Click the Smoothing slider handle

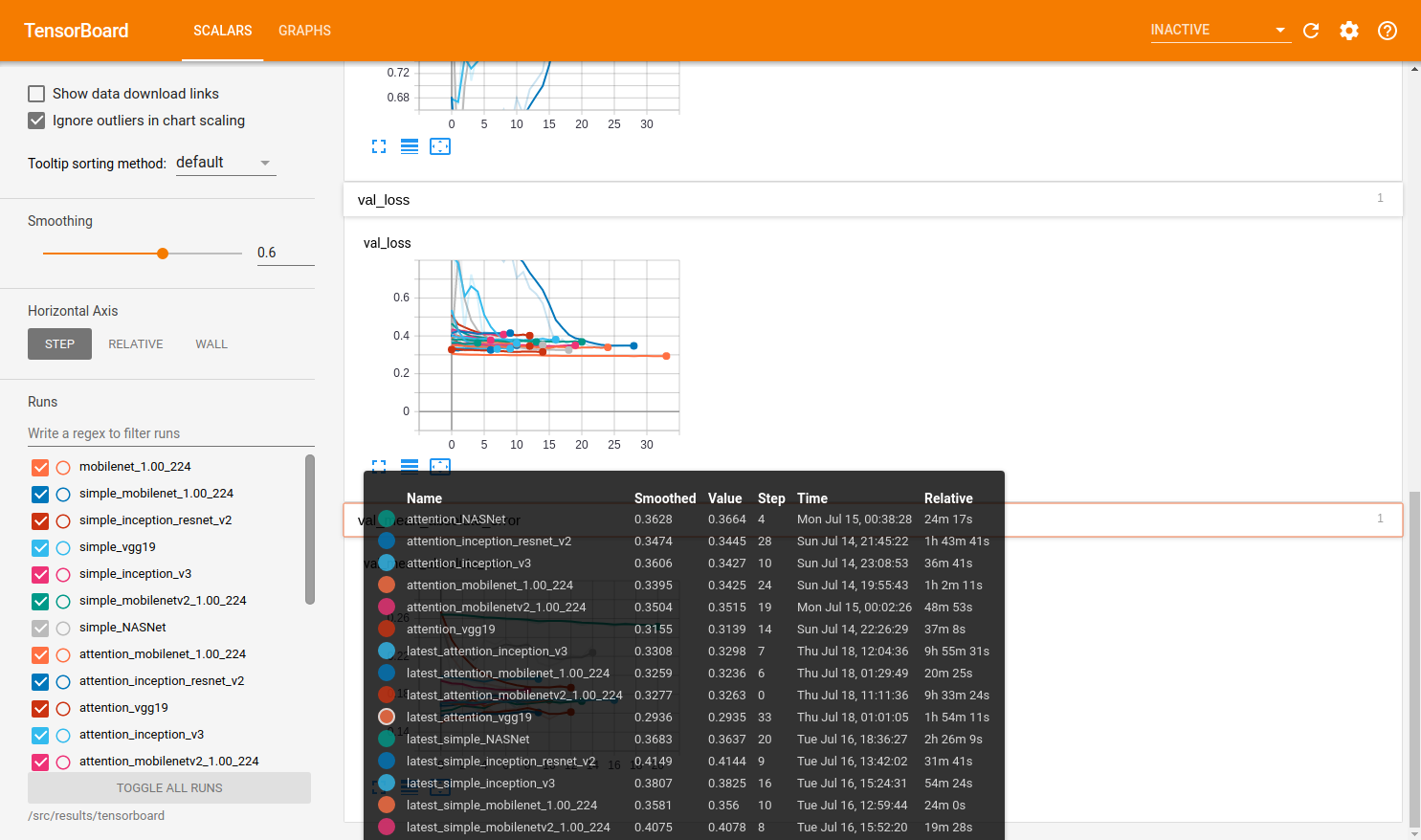click(163, 254)
